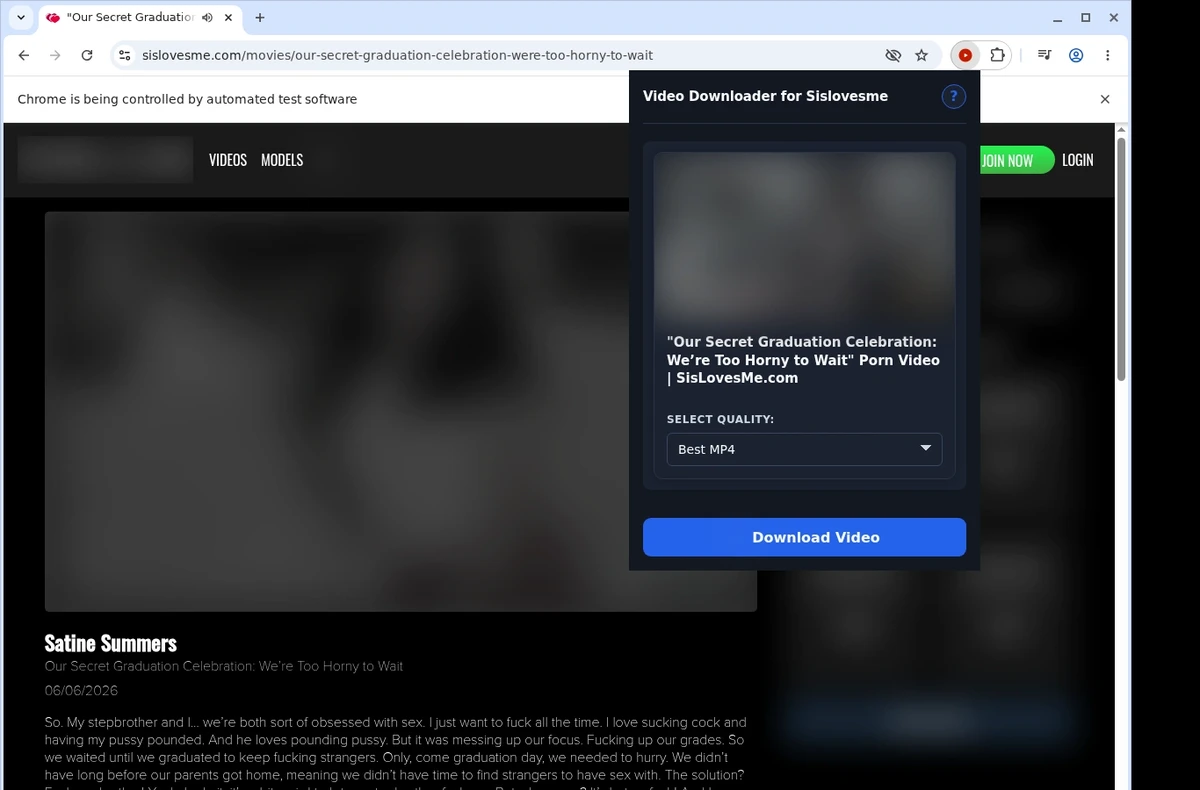Open the media controls icon in toolbar

click(1044, 56)
